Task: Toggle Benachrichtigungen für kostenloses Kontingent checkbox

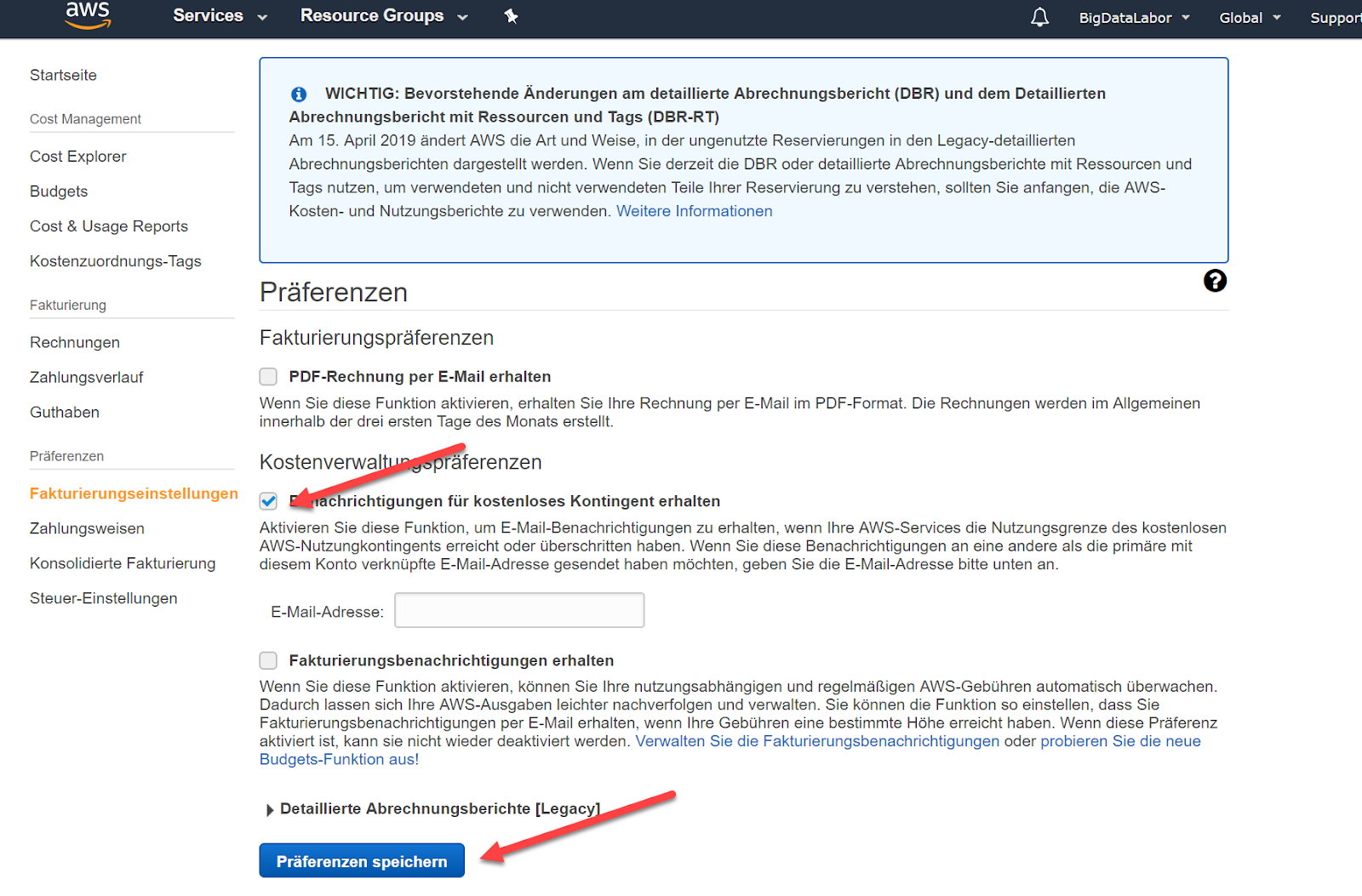Action: tap(268, 501)
